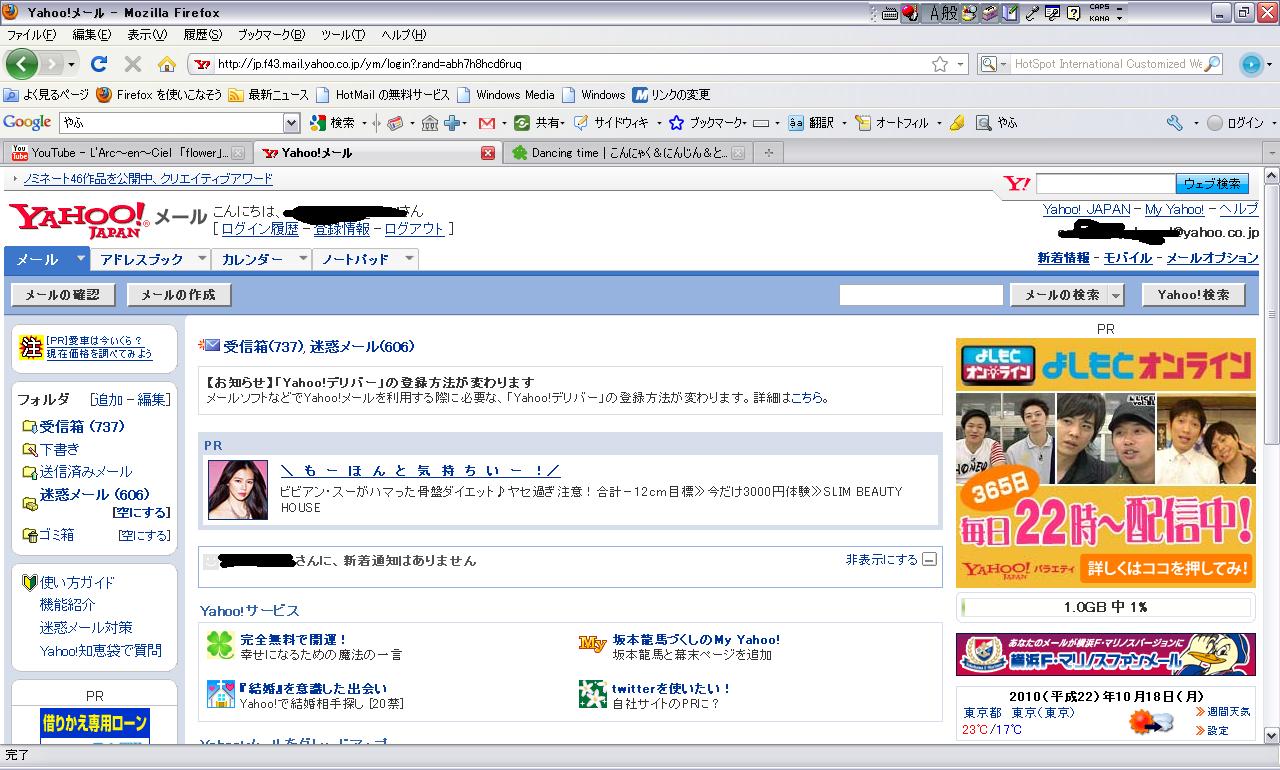
Task: Click the Yahoo!検索 button
Action: (x=1194, y=295)
